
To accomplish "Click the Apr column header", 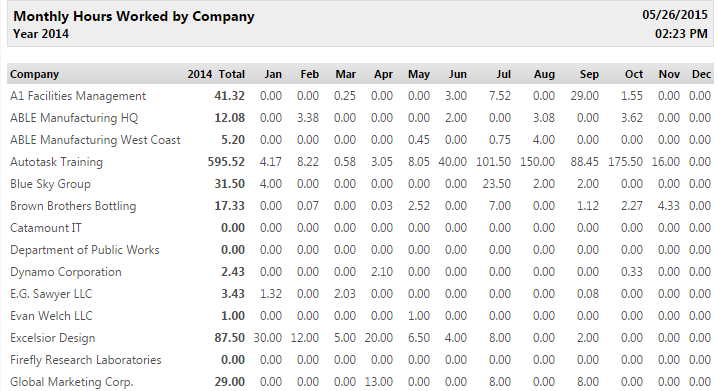I will pyautogui.click(x=383, y=74).
